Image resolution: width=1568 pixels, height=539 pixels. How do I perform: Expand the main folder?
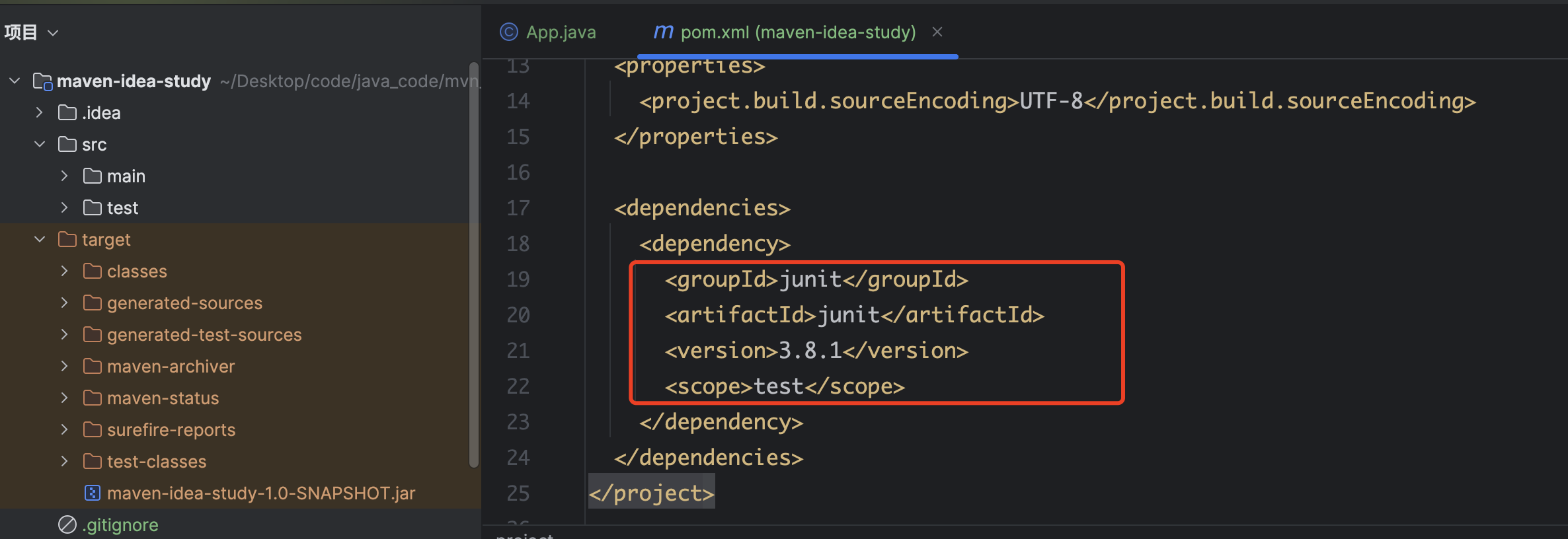64,176
